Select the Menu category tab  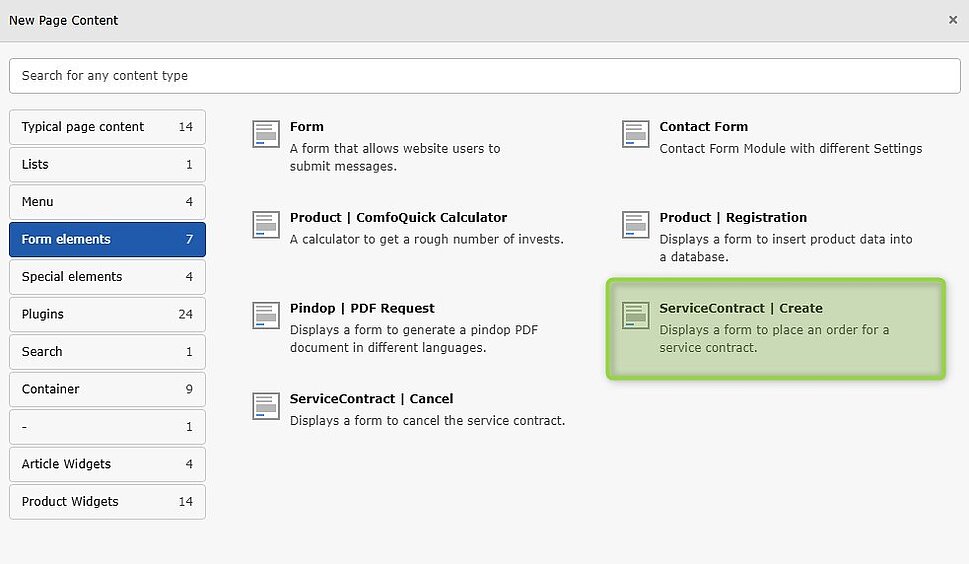coord(107,202)
